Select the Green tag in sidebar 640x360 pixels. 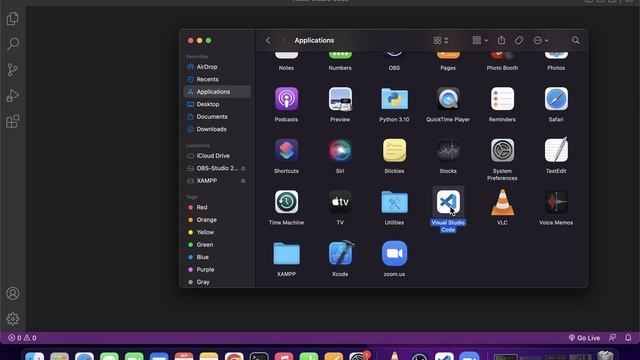217,244
